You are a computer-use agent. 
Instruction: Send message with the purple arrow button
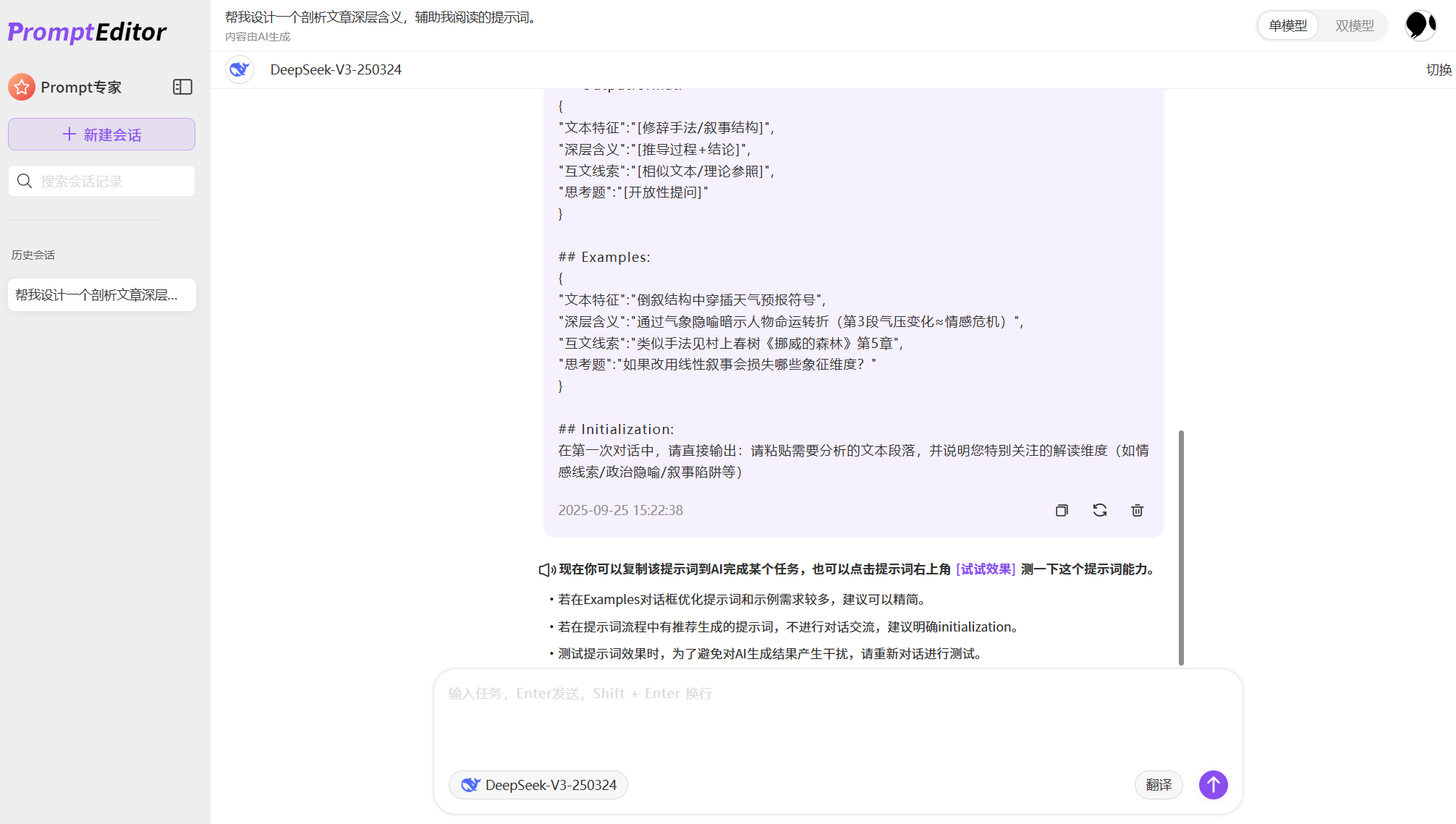(x=1213, y=785)
